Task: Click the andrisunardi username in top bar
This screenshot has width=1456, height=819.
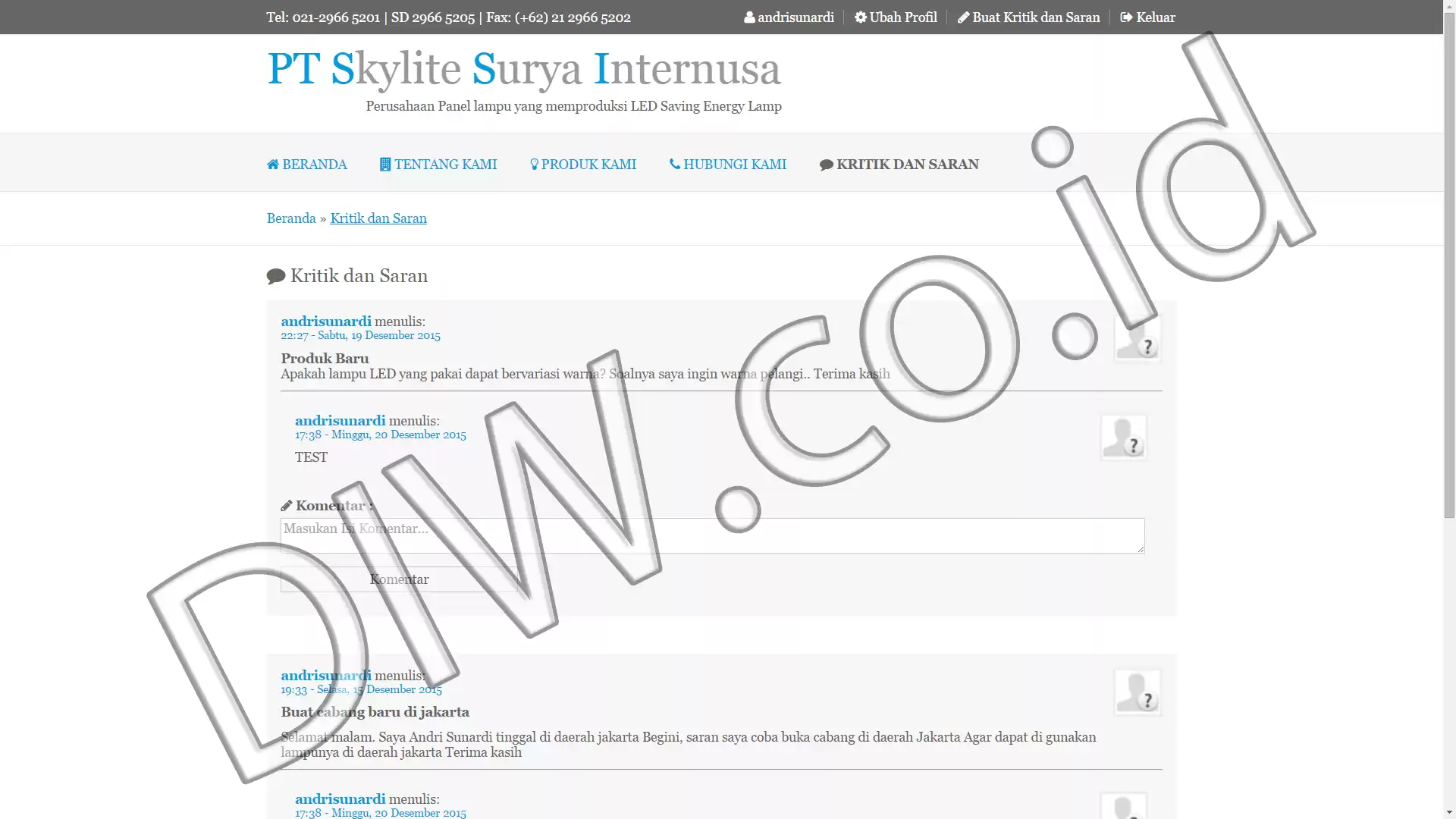Action: click(795, 17)
